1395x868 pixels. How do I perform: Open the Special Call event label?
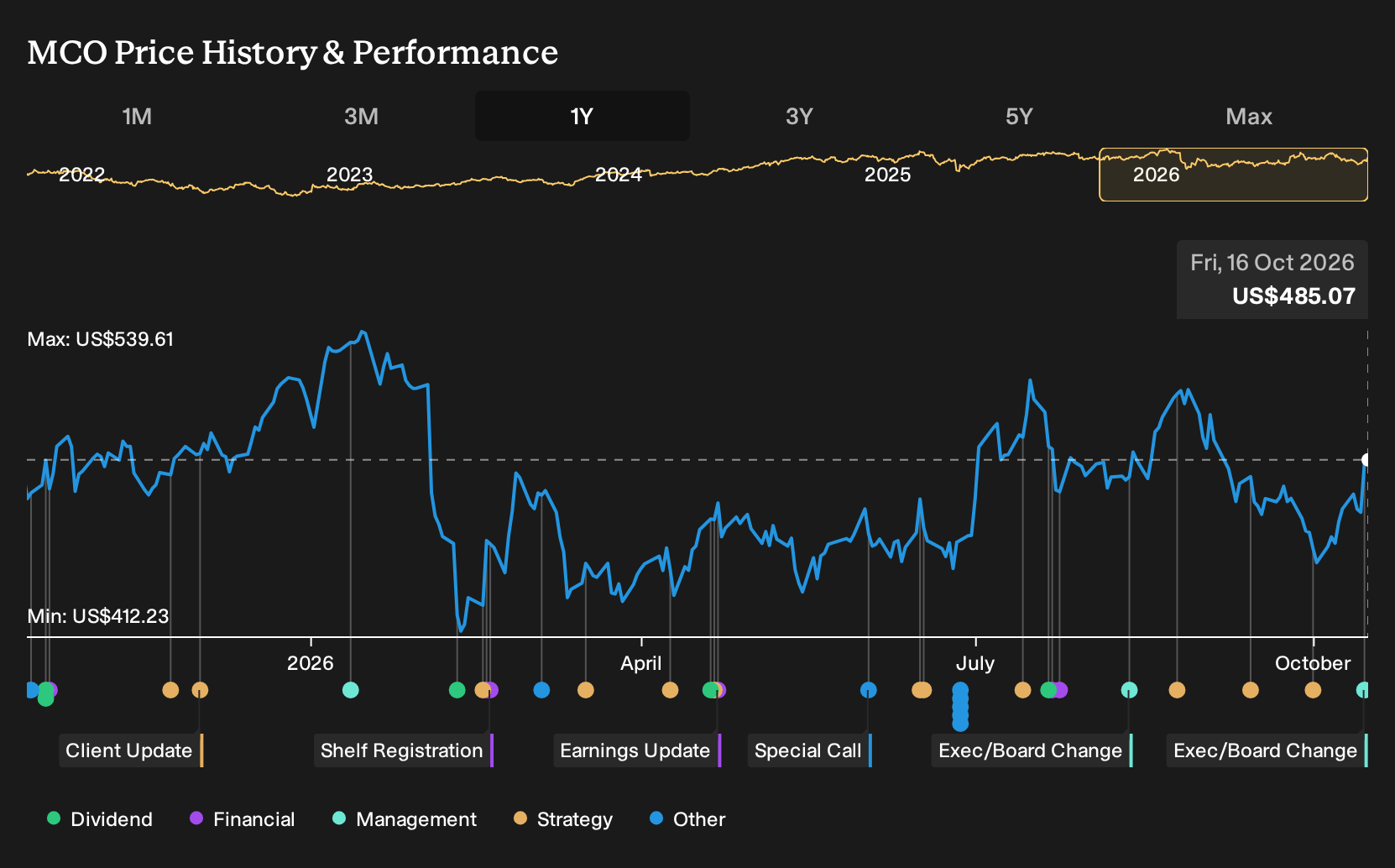(810, 750)
